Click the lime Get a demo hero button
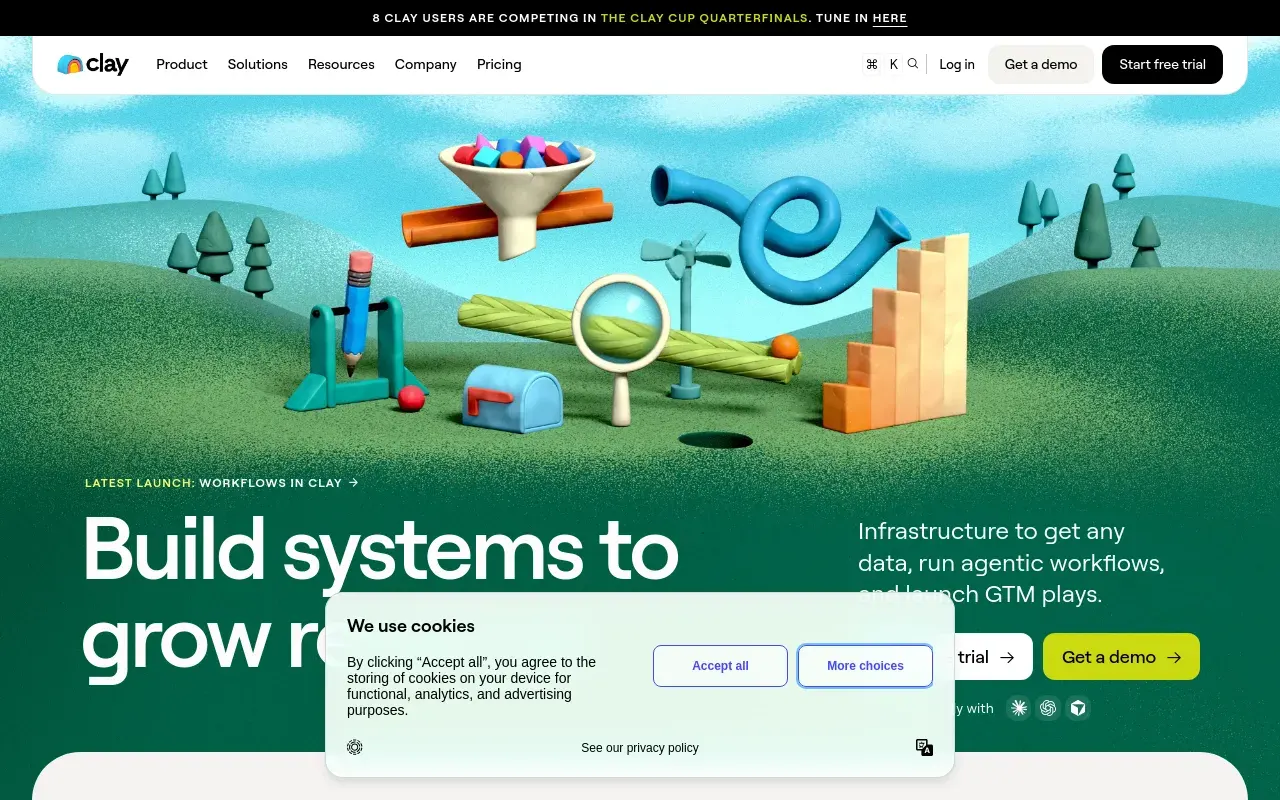The image size is (1280, 800). (1121, 657)
